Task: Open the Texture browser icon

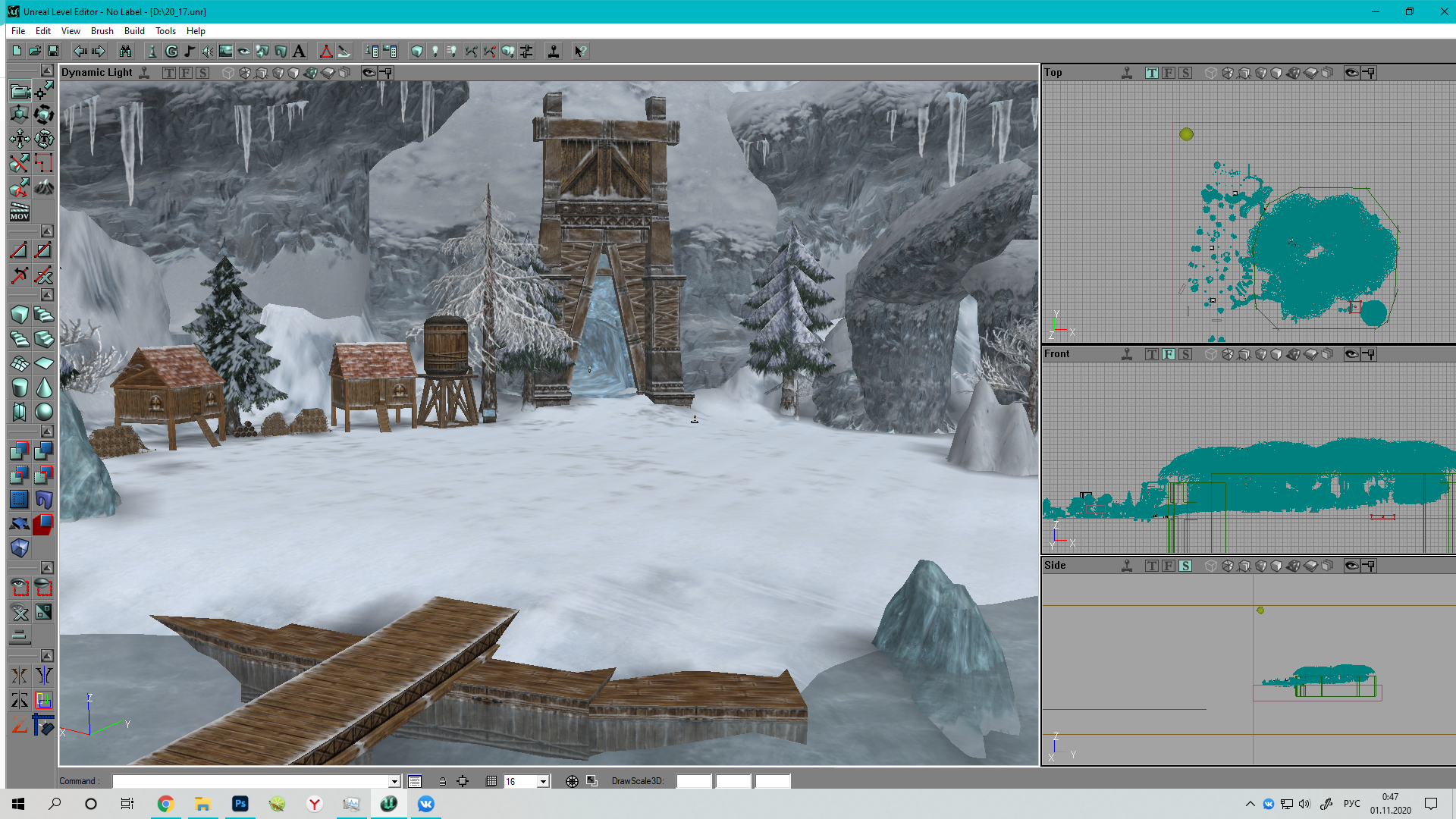Action: coord(226,51)
